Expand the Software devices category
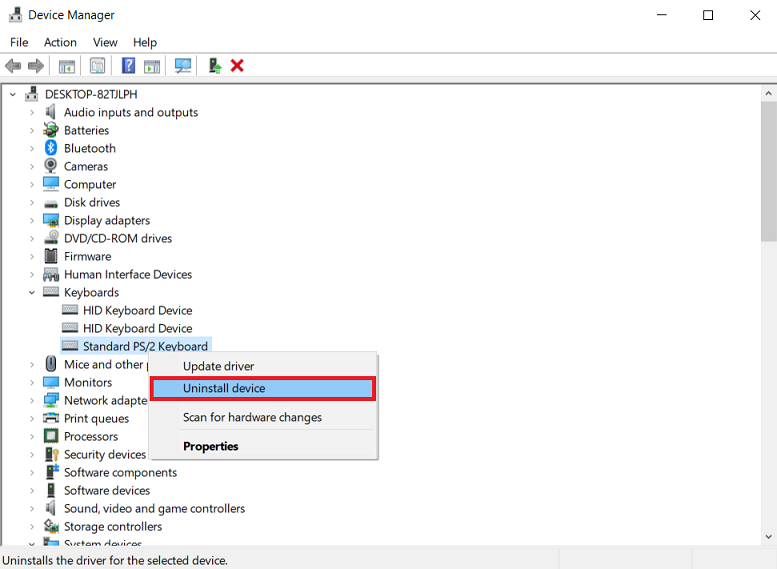The image size is (777, 569). 32,491
